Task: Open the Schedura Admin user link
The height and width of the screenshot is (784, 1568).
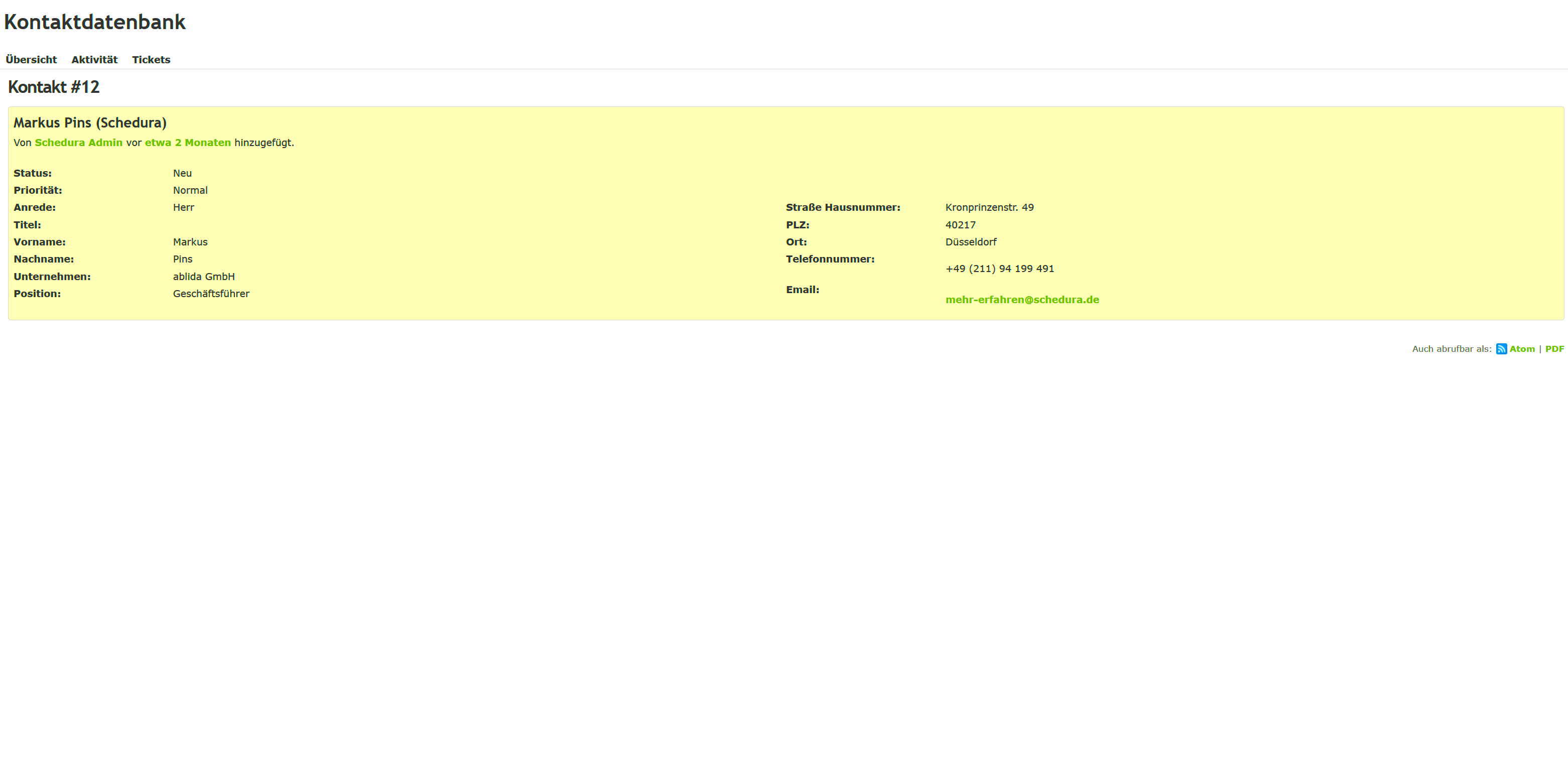Action: coord(78,143)
